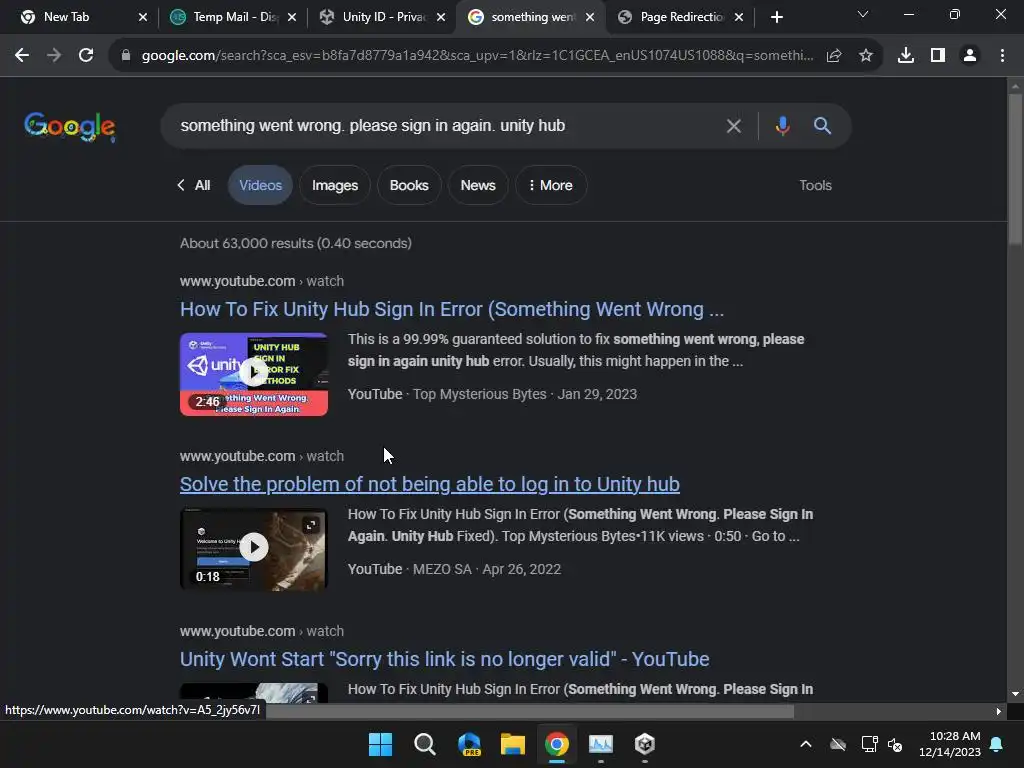Click the address bar URL
This screenshot has height=768, width=1024.
point(477,56)
